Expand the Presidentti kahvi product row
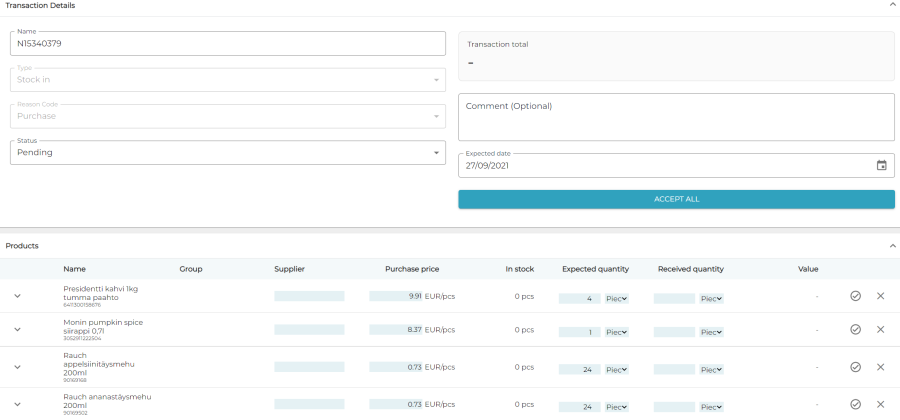This screenshot has width=900, height=420. pos(17,296)
